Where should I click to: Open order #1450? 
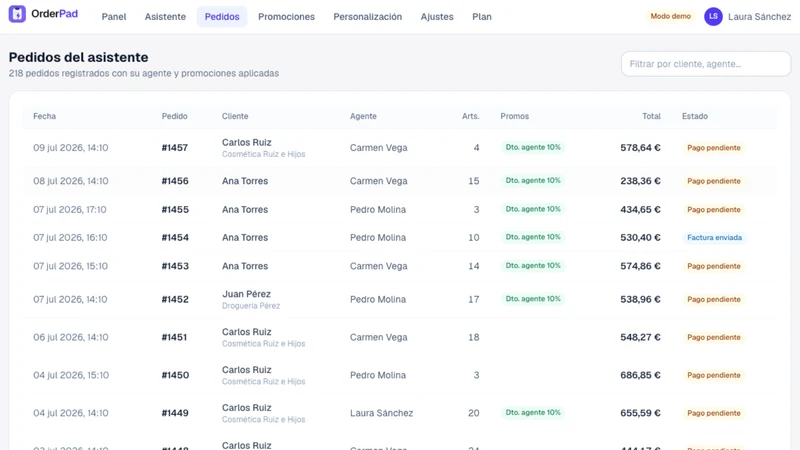coord(175,375)
